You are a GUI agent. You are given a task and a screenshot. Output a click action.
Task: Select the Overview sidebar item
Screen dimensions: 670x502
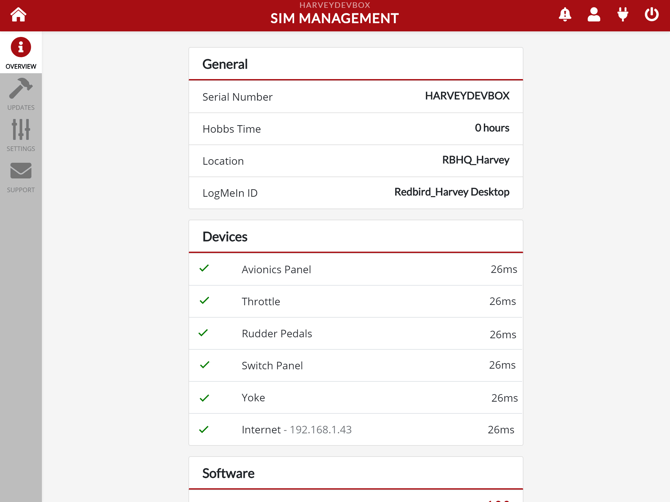coord(21,53)
